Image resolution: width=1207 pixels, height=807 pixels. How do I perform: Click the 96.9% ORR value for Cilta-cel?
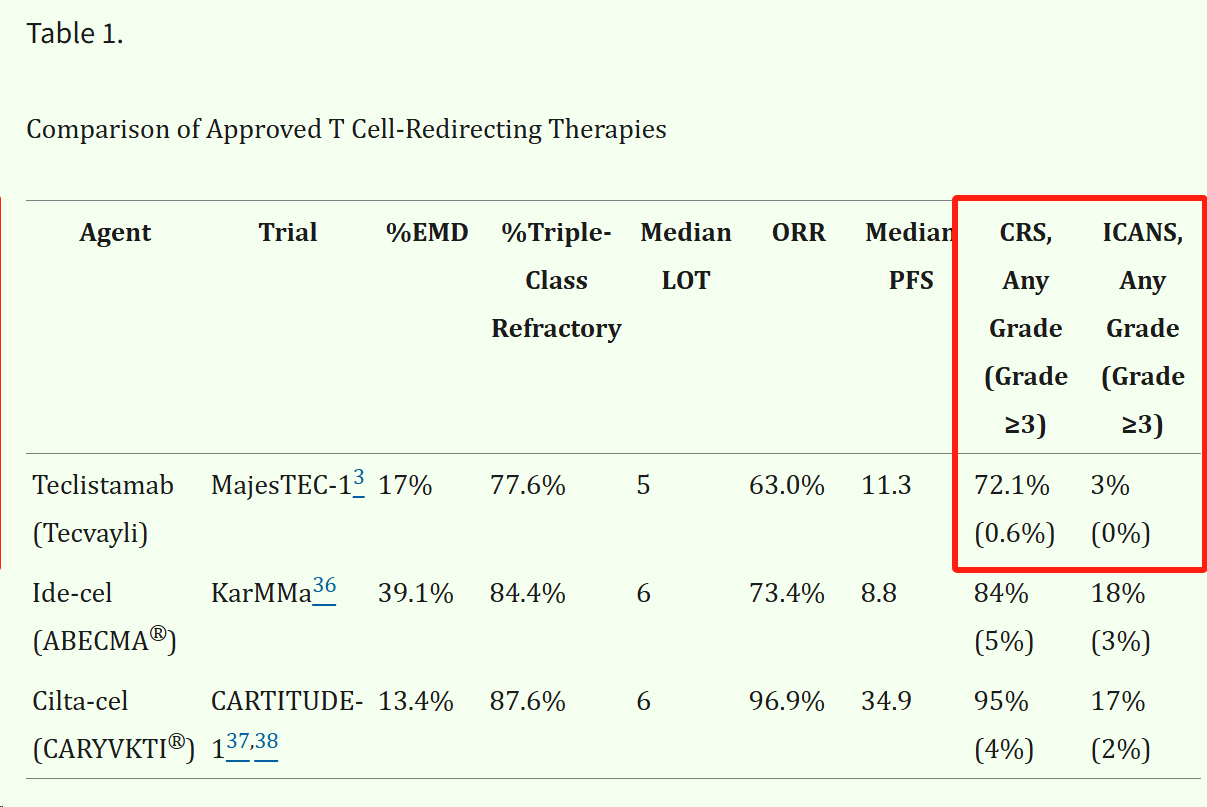(787, 702)
